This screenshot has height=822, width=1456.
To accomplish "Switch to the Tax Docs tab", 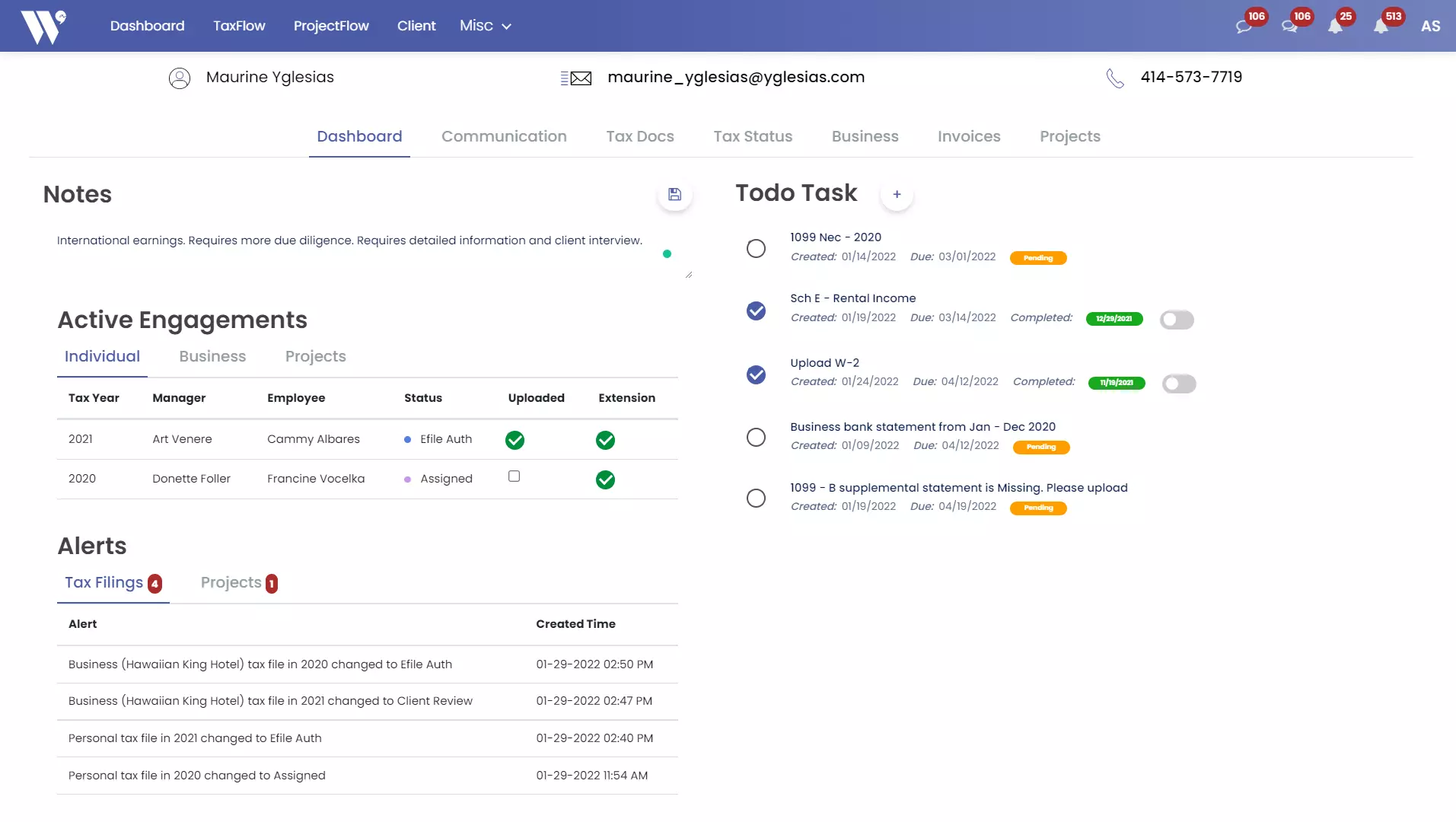I will coord(639,136).
